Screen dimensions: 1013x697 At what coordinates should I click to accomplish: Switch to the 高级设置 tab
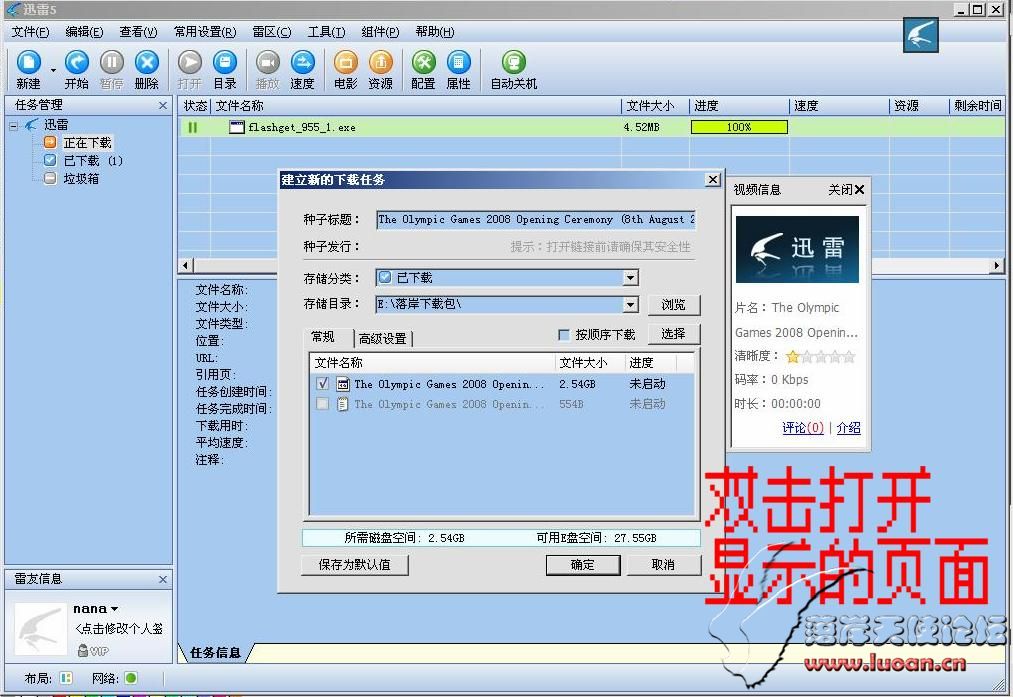pyautogui.click(x=382, y=338)
